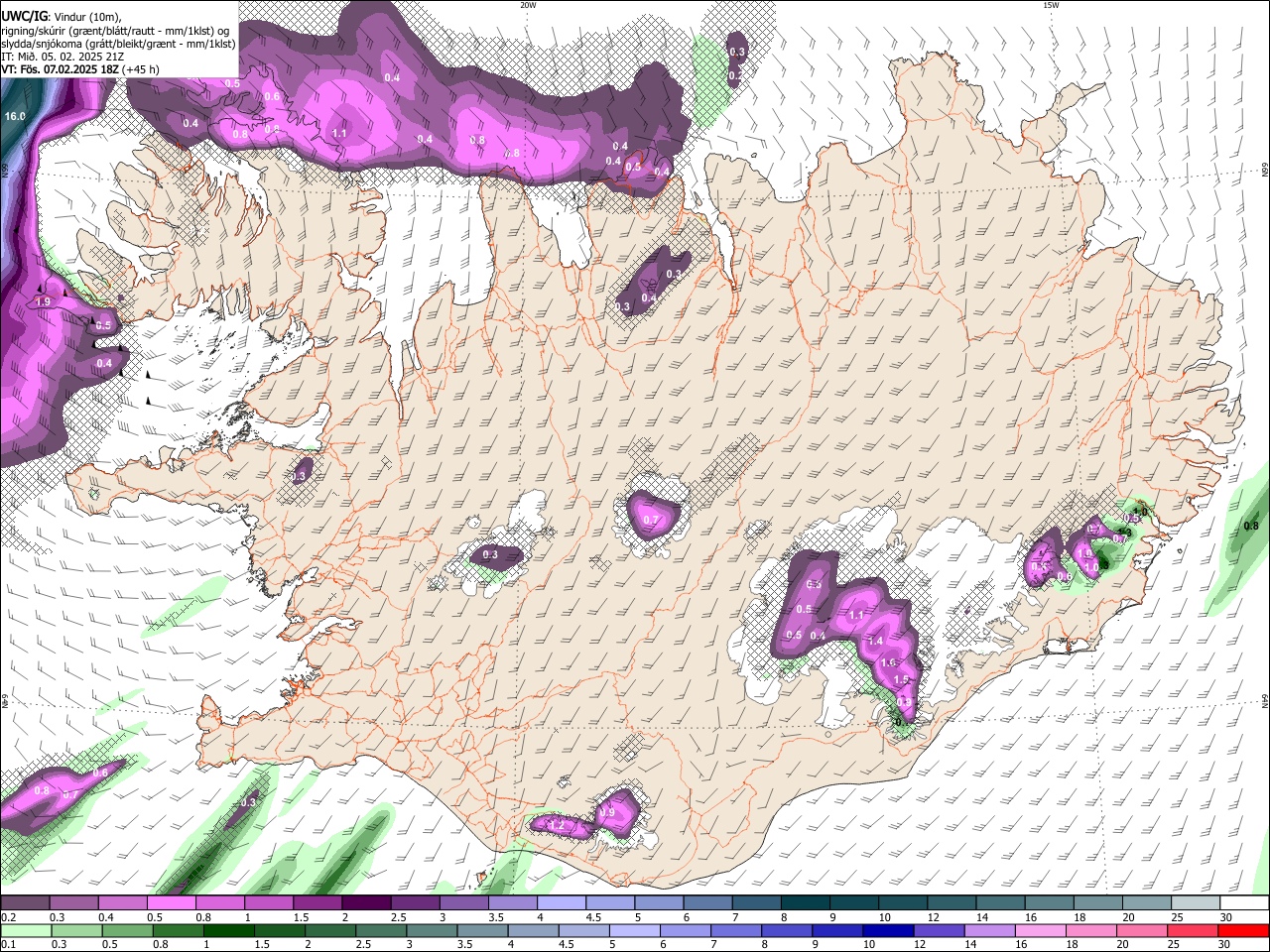Click the 'VT: Fös. 07.02.2025 18Z' valid time line
The image size is (1270, 952).
click(61, 69)
